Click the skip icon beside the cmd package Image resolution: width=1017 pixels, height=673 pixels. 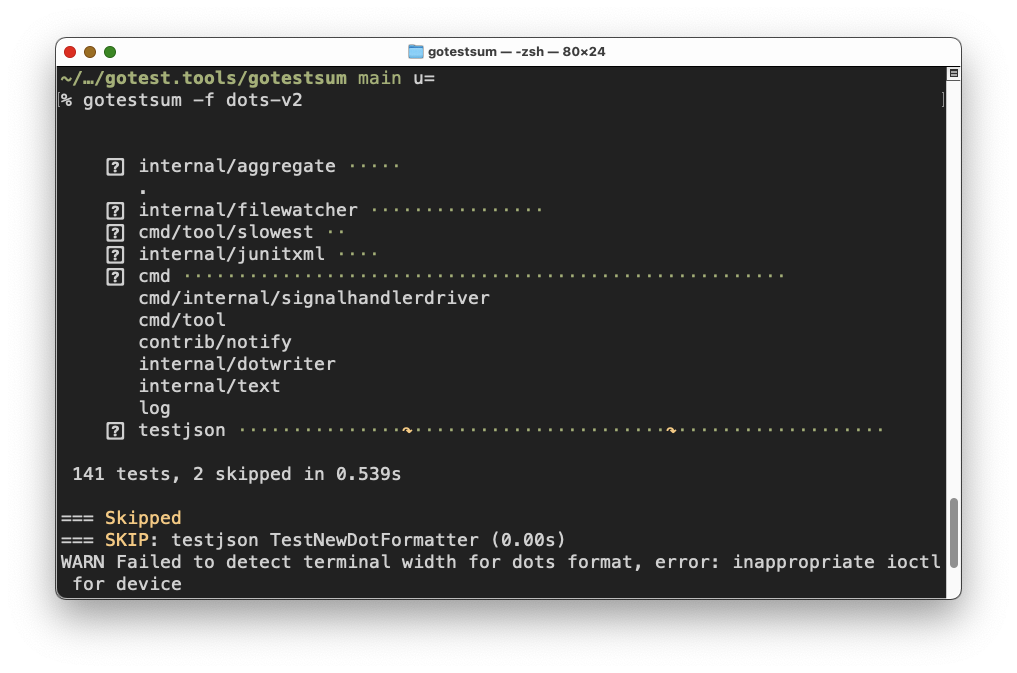(x=115, y=276)
